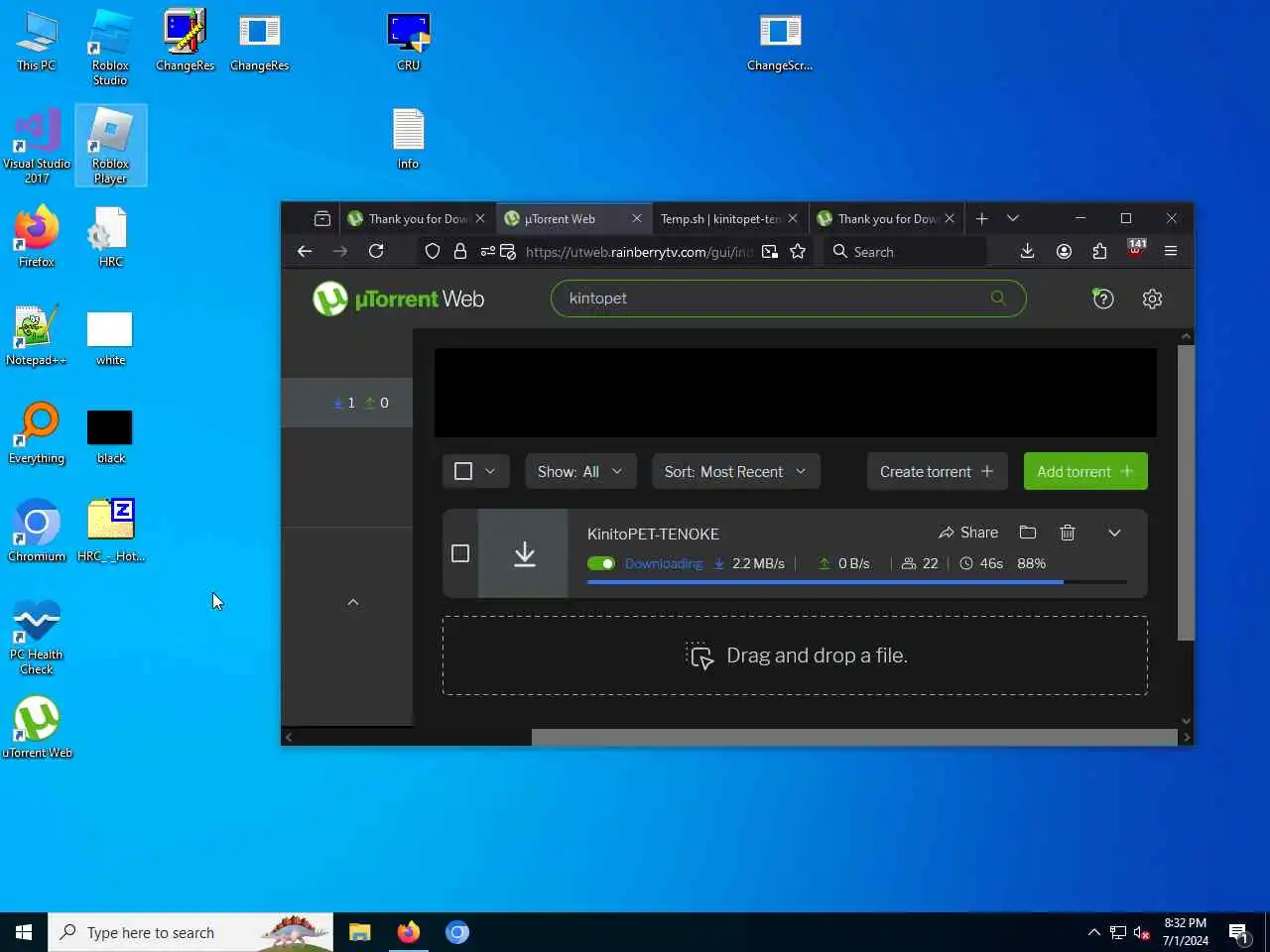The width and height of the screenshot is (1270, 952).
Task: Click the Add torrent button
Action: 1085,471
